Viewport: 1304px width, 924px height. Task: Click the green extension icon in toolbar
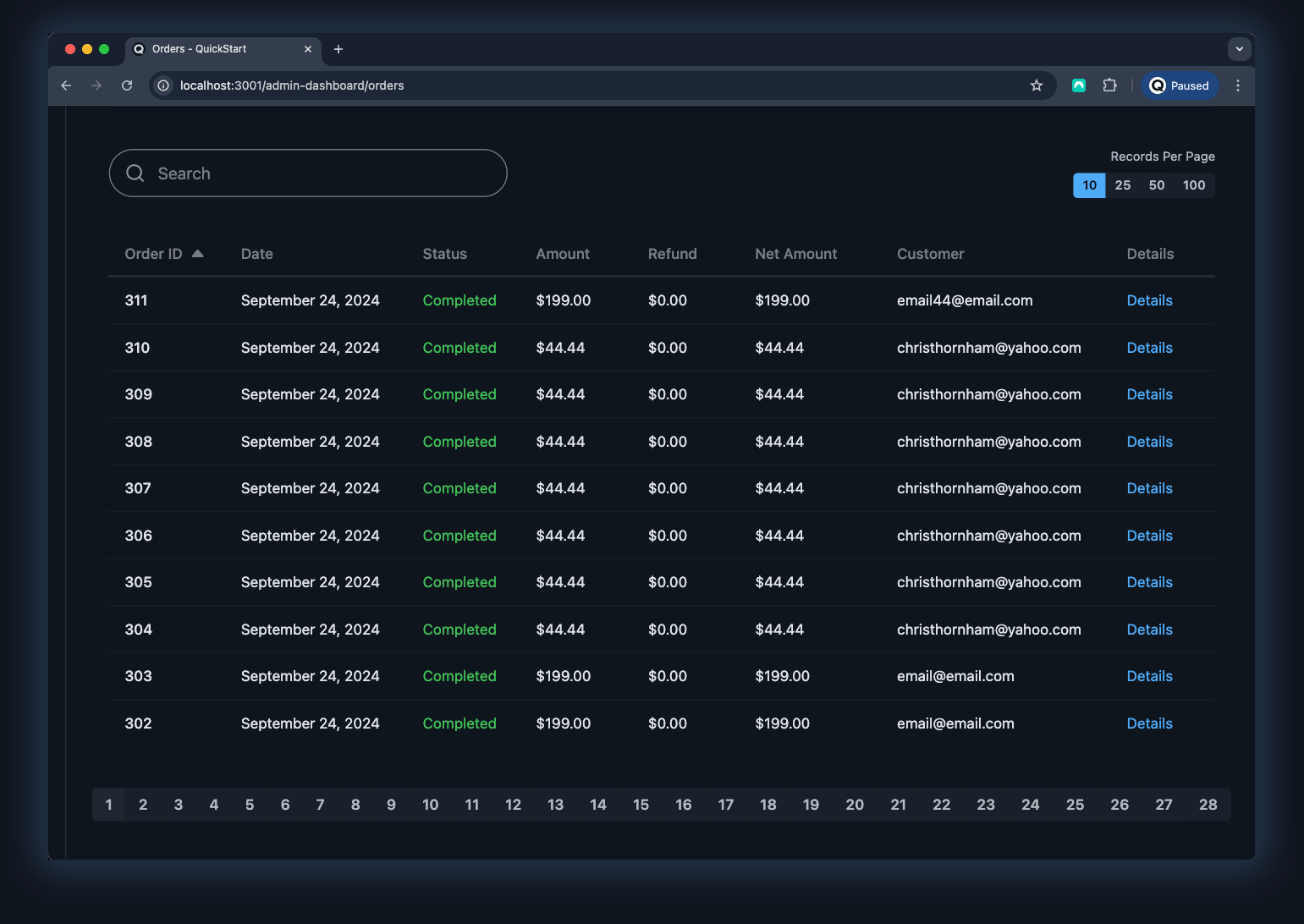[x=1079, y=85]
